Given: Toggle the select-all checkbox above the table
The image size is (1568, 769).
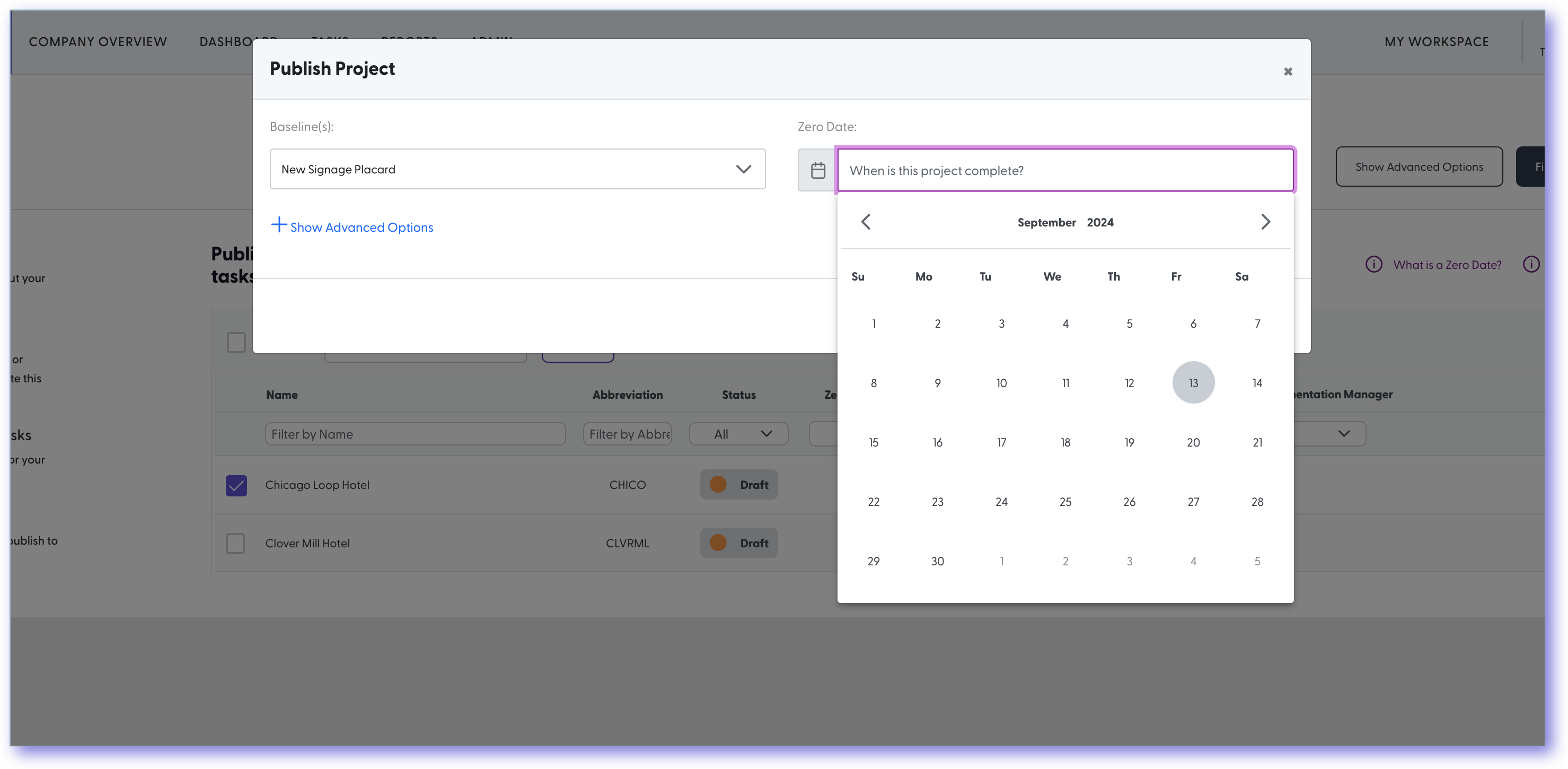Looking at the screenshot, I should tap(236, 342).
